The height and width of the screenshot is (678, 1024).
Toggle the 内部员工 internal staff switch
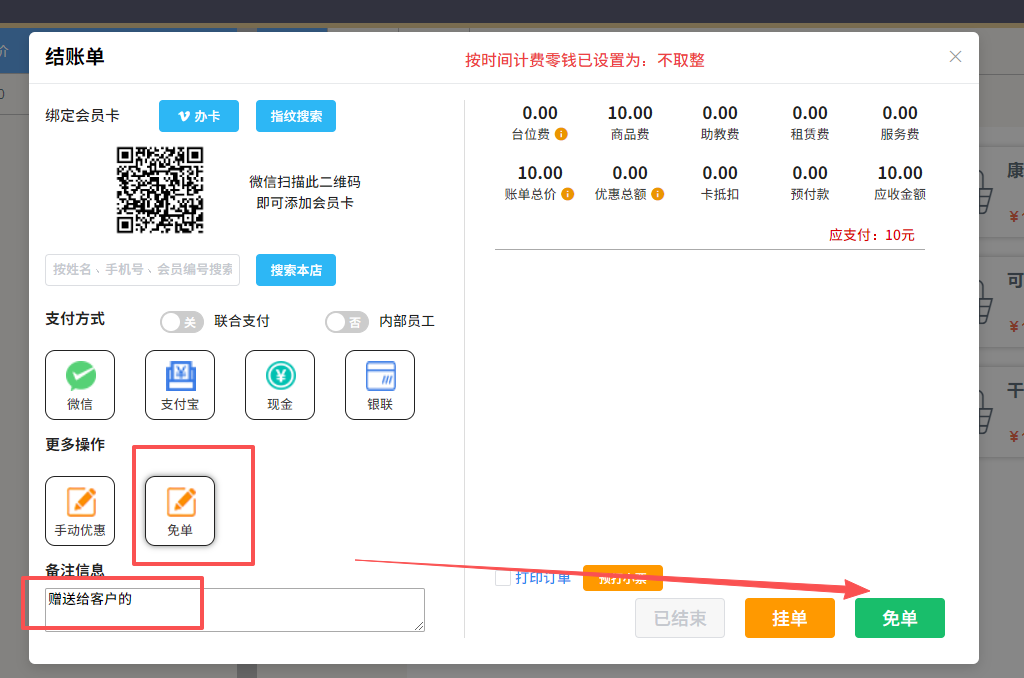[x=347, y=322]
